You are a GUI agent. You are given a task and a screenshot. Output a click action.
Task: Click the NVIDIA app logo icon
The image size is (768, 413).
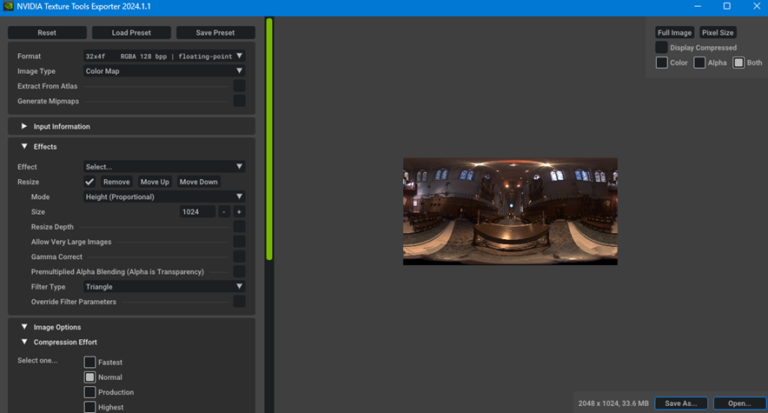point(9,7)
